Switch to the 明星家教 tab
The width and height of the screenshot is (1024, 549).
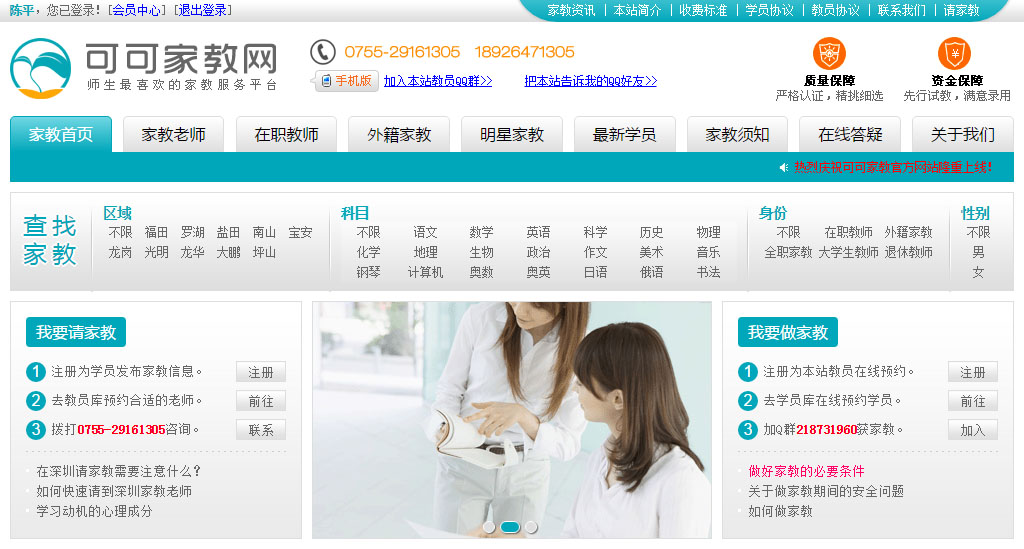pos(511,134)
